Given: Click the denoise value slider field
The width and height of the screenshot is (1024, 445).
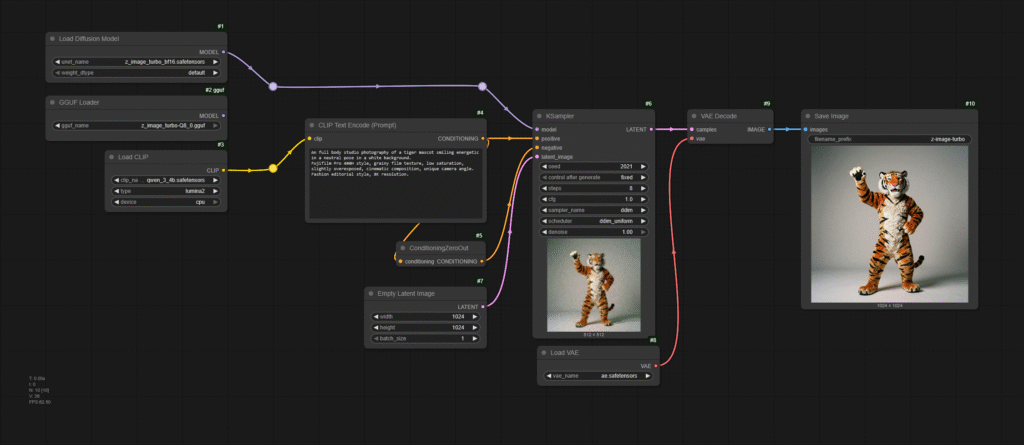Looking at the screenshot, I should 594,232.
